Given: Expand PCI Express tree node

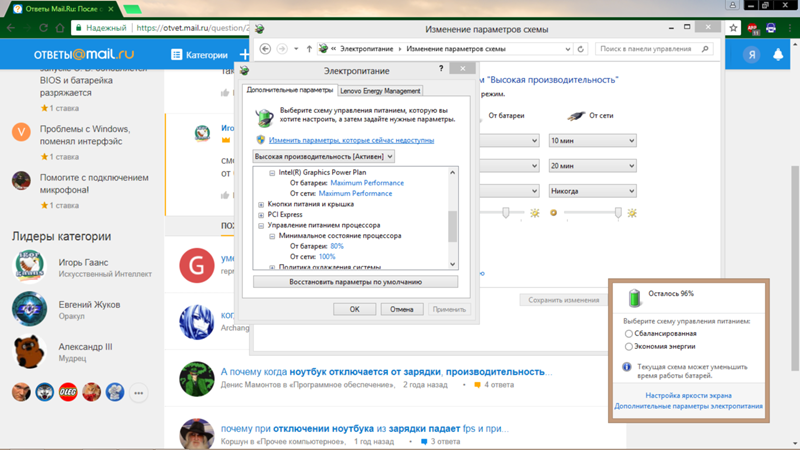Looking at the screenshot, I should [x=261, y=215].
